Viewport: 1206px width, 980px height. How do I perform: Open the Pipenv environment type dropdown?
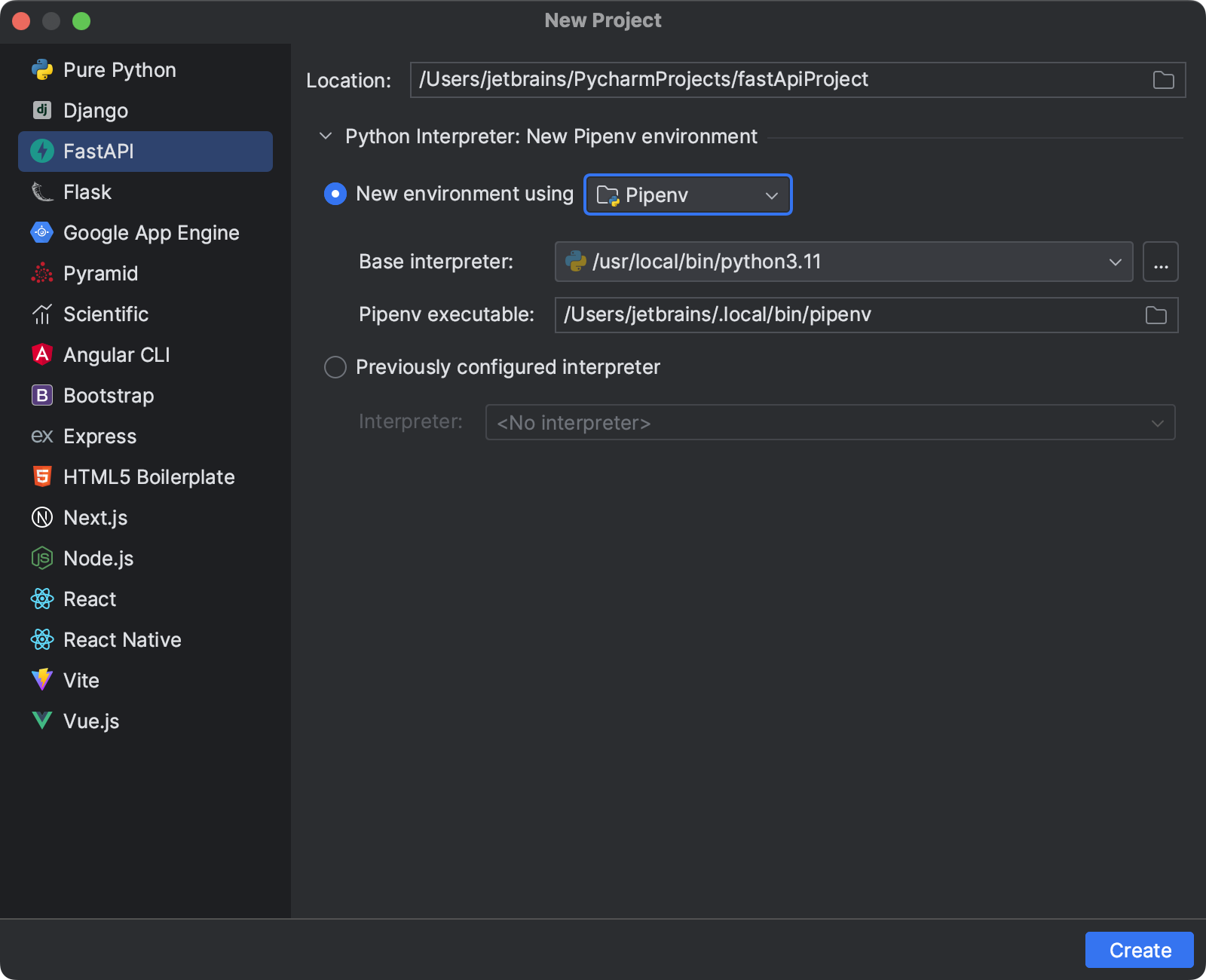687,194
